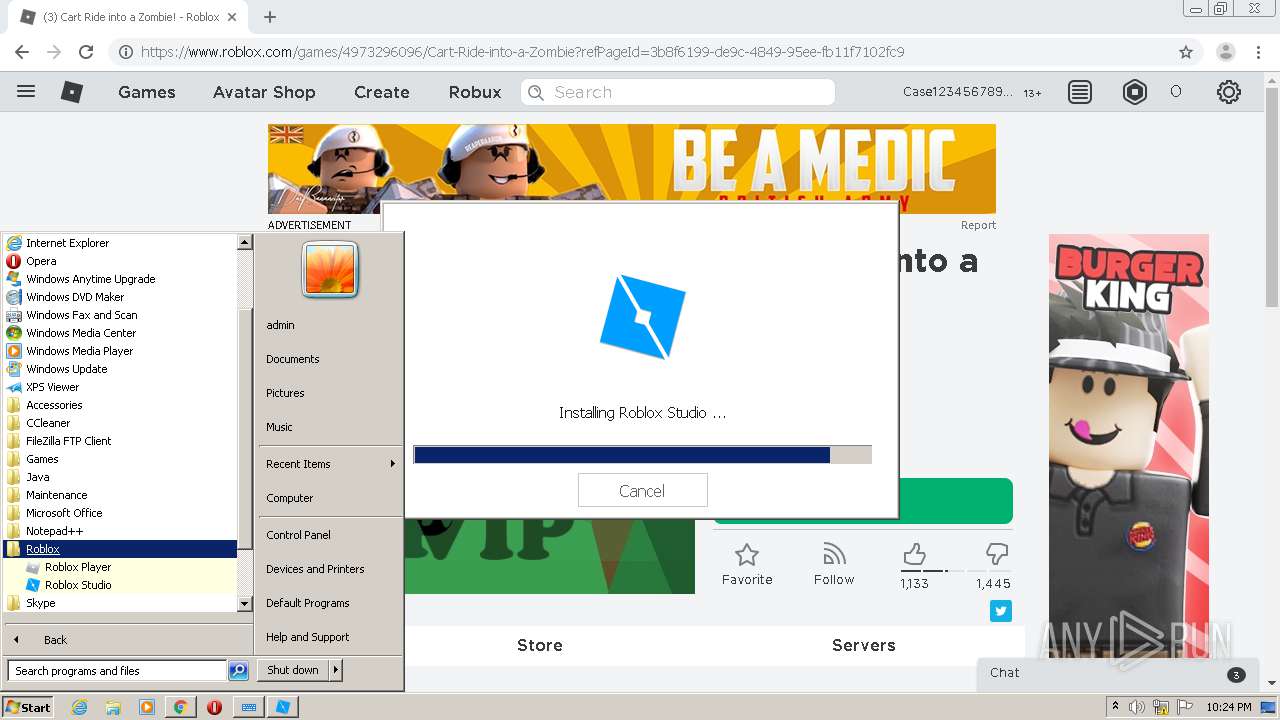The image size is (1280, 720).
Task: Launch Internet Explorer from Start menu list
Action: pyautogui.click(x=67, y=243)
